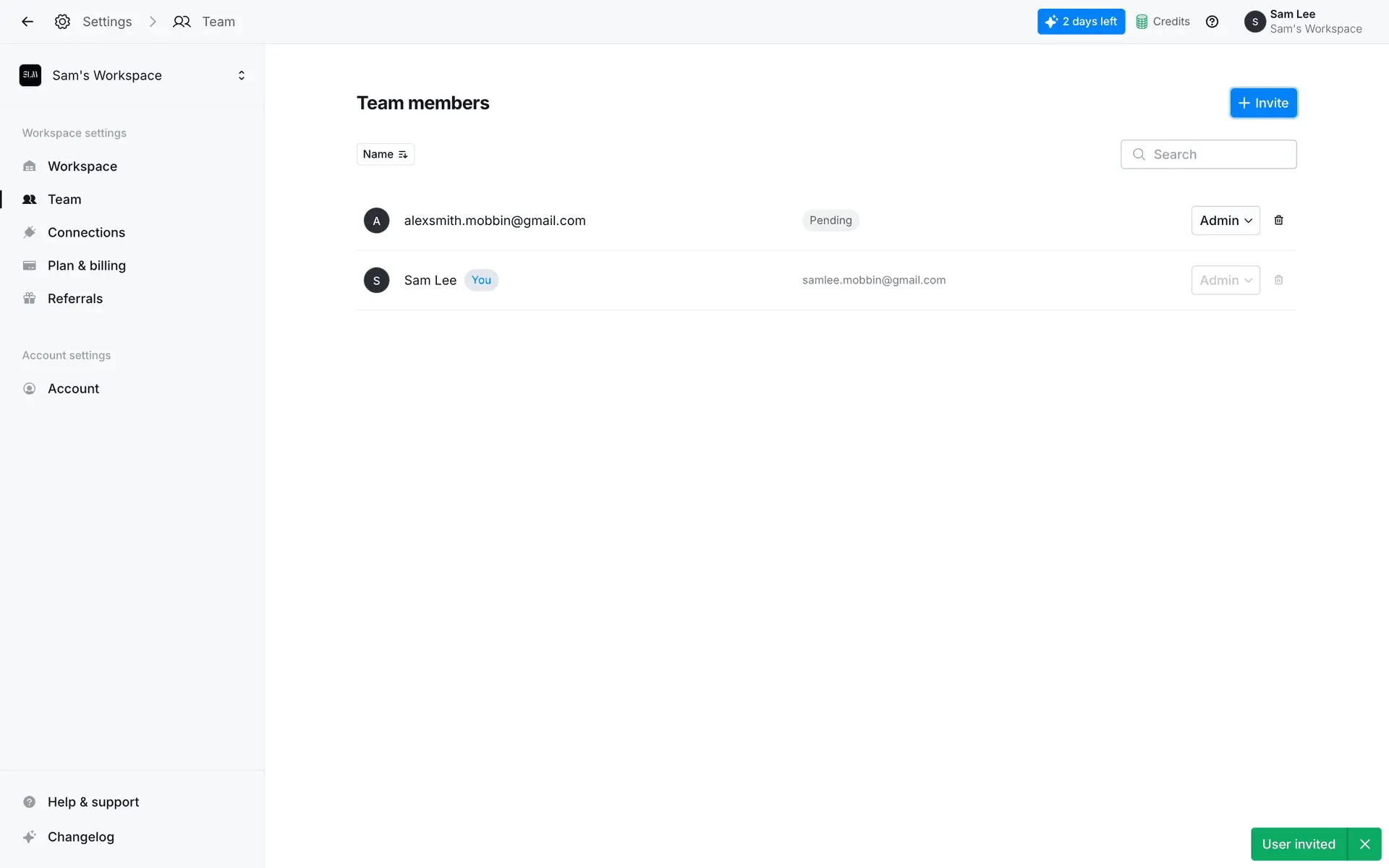Click the Sam's Workspace logo icon
This screenshot has height=868, width=1389.
[30, 75]
